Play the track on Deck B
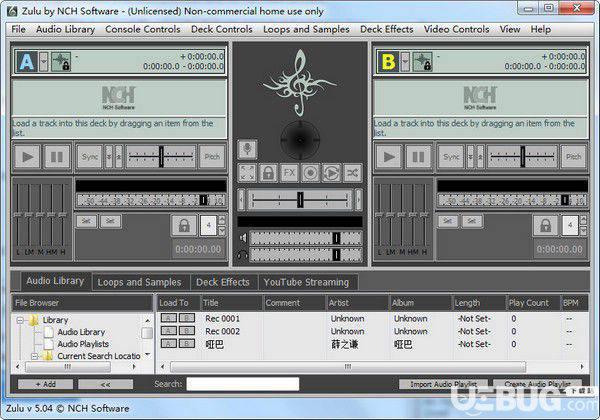This screenshot has width=600, height=420. [x=389, y=156]
